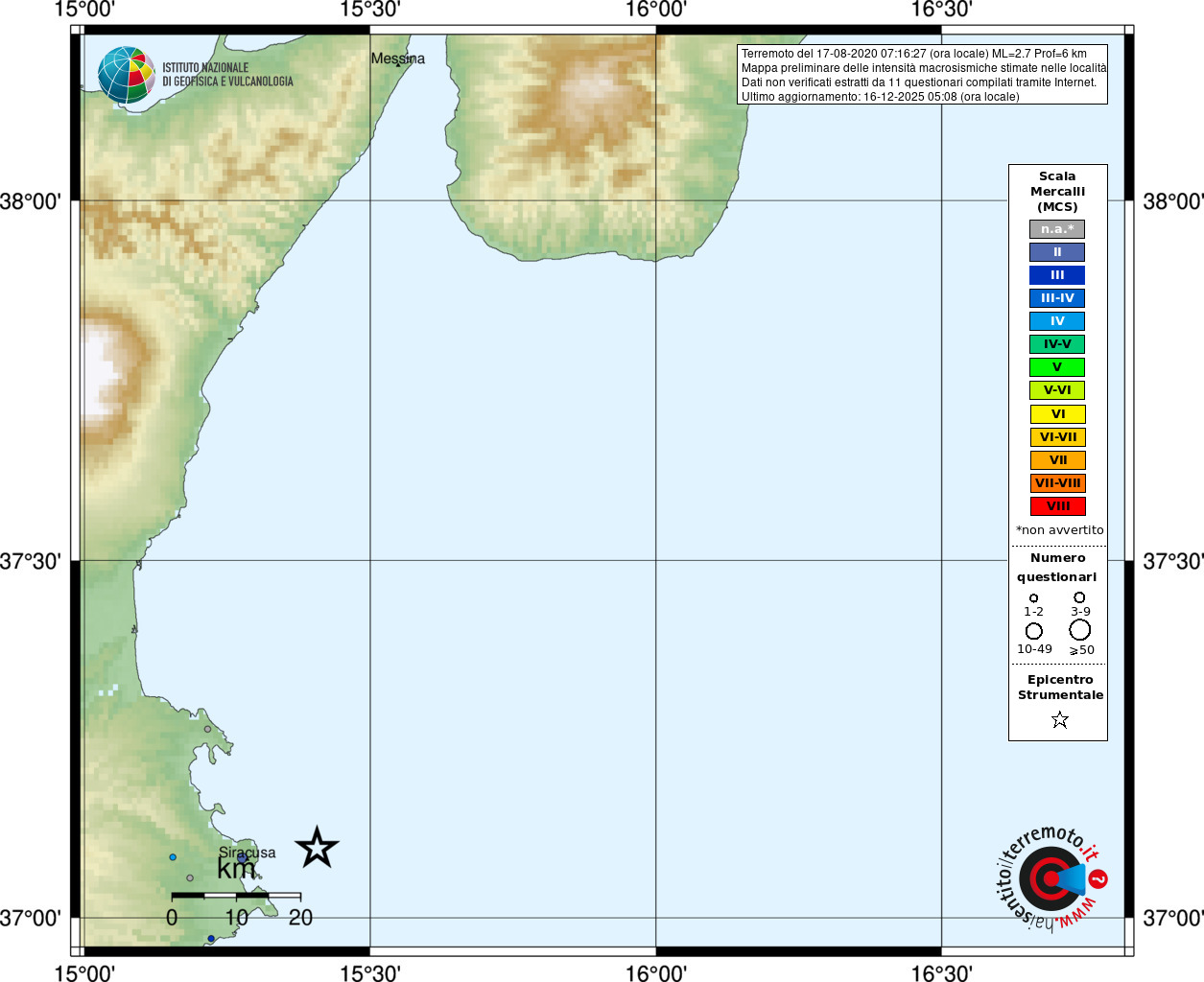This screenshot has height=982, width=1204.
Task: Click the Messina city label
Action: pyautogui.click(x=397, y=58)
